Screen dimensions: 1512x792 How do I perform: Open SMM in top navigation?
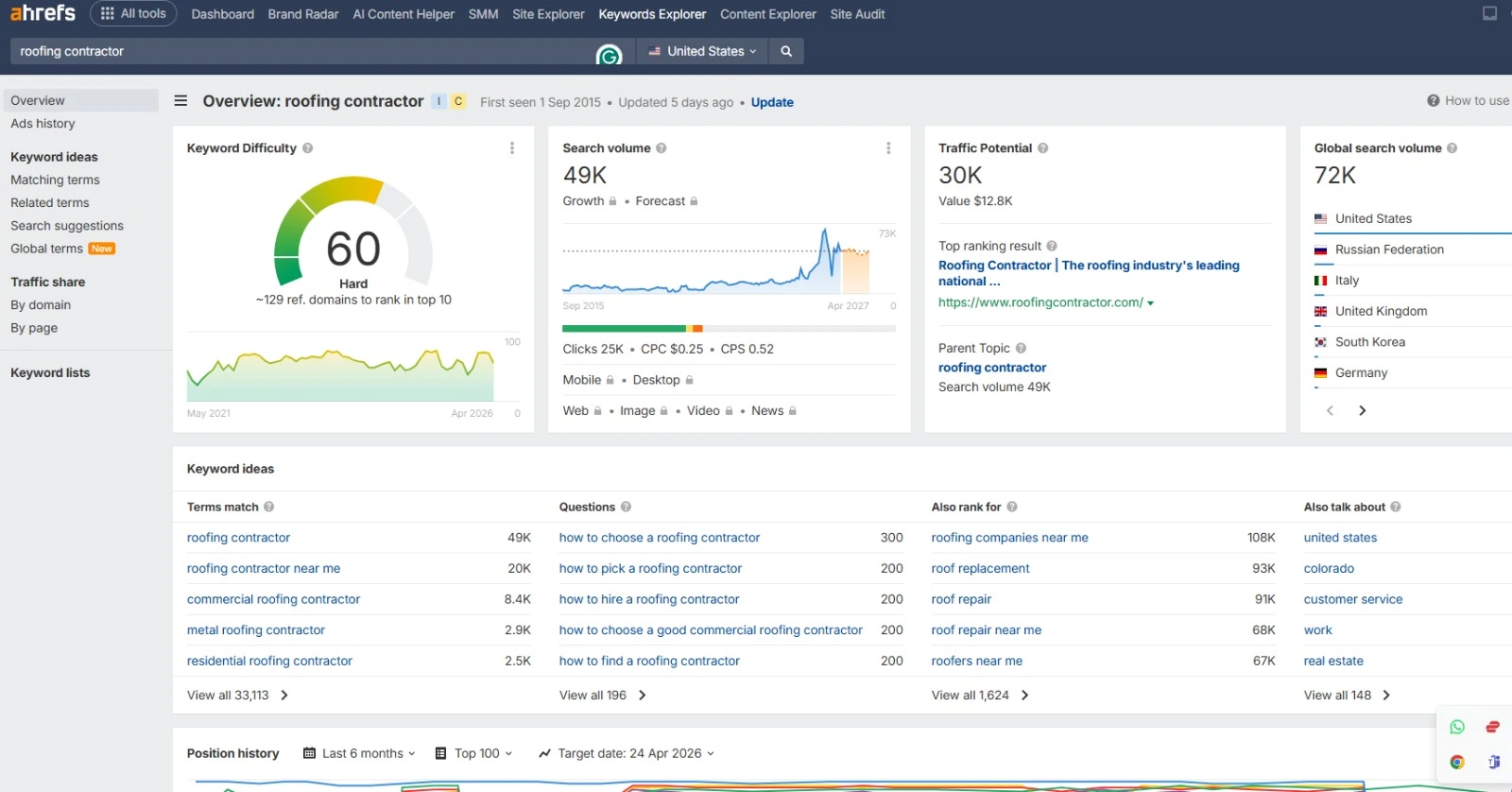click(484, 14)
